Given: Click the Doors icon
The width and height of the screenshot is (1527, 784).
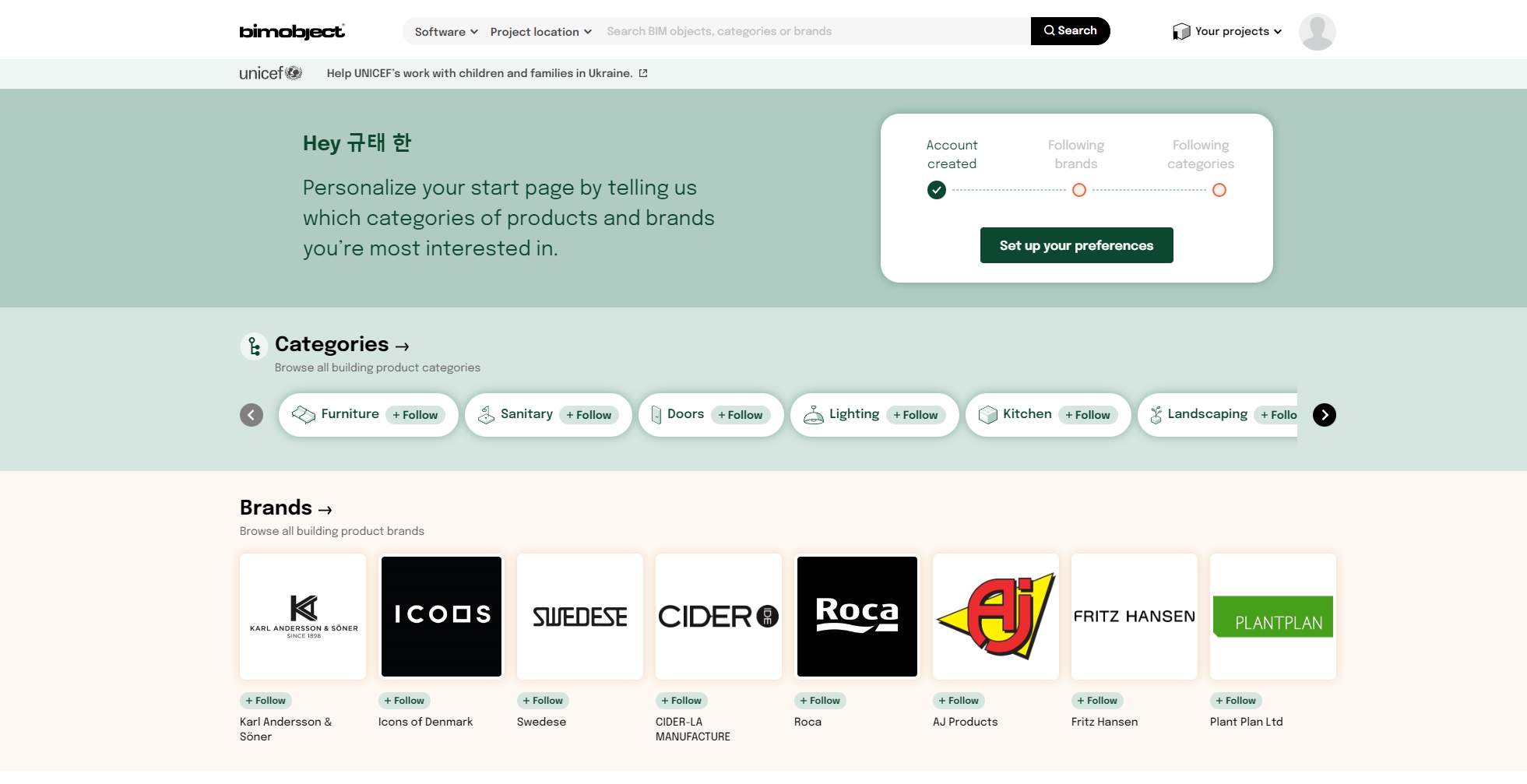Looking at the screenshot, I should pos(656,415).
